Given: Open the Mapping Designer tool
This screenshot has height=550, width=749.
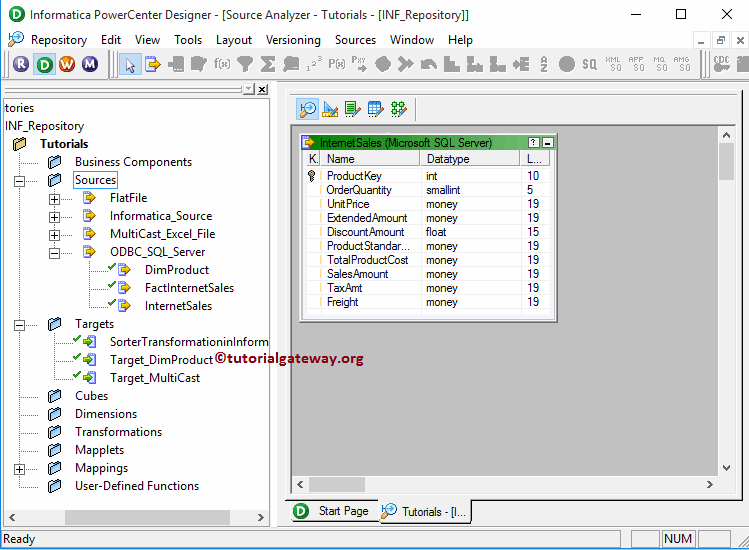Looking at the screenshot, I should (398, 109).
